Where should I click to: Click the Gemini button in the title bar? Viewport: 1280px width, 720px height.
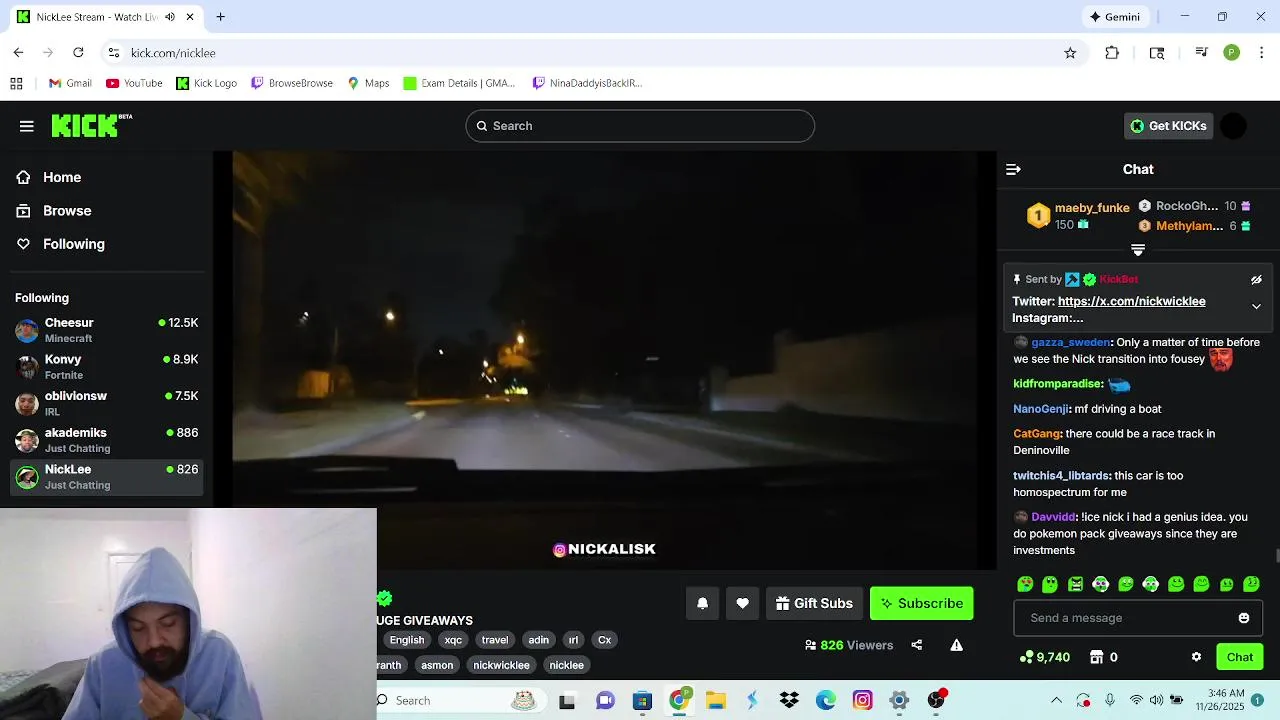tap(1114, 17)
